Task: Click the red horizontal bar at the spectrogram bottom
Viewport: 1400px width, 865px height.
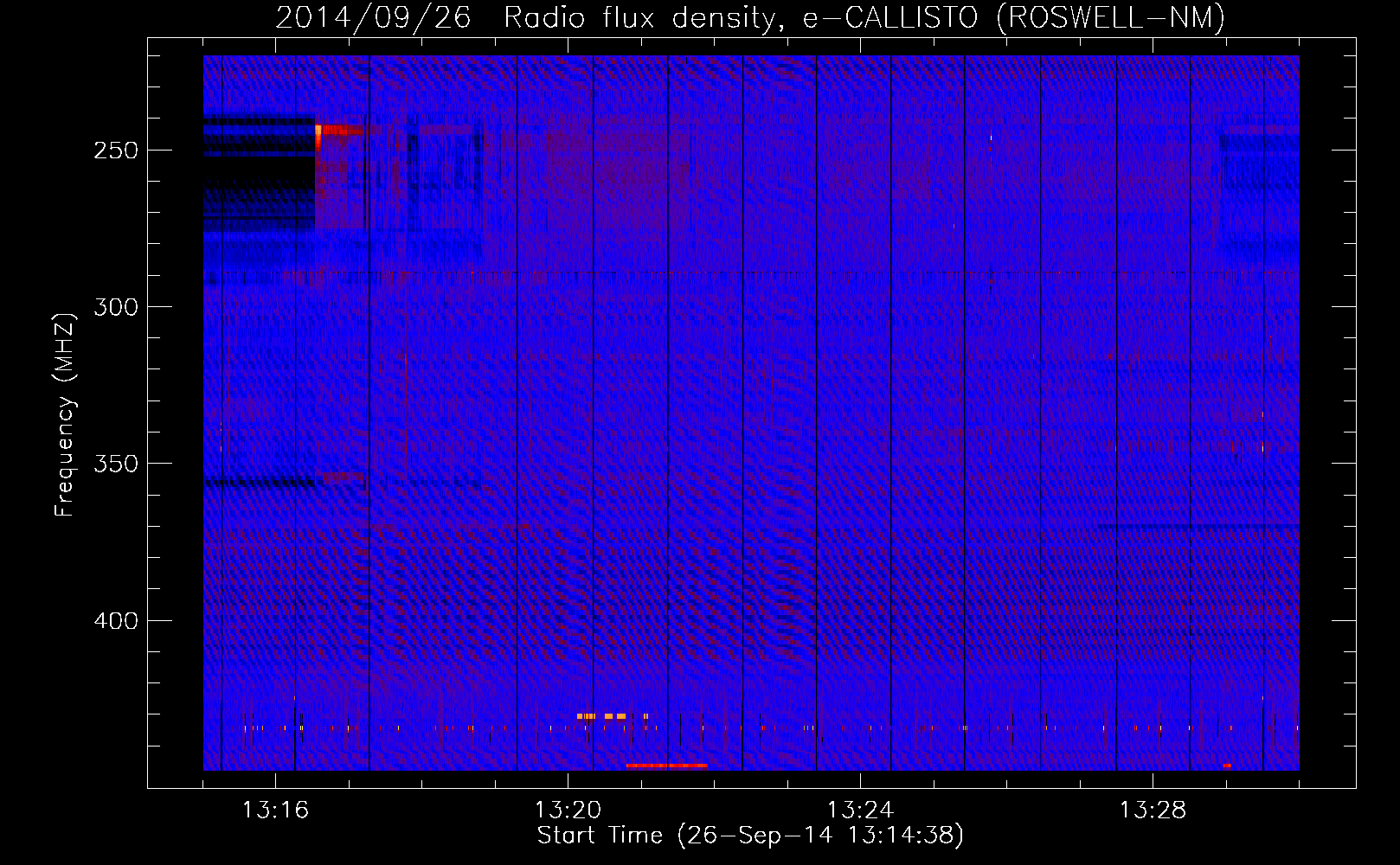Action: point(666,766)
